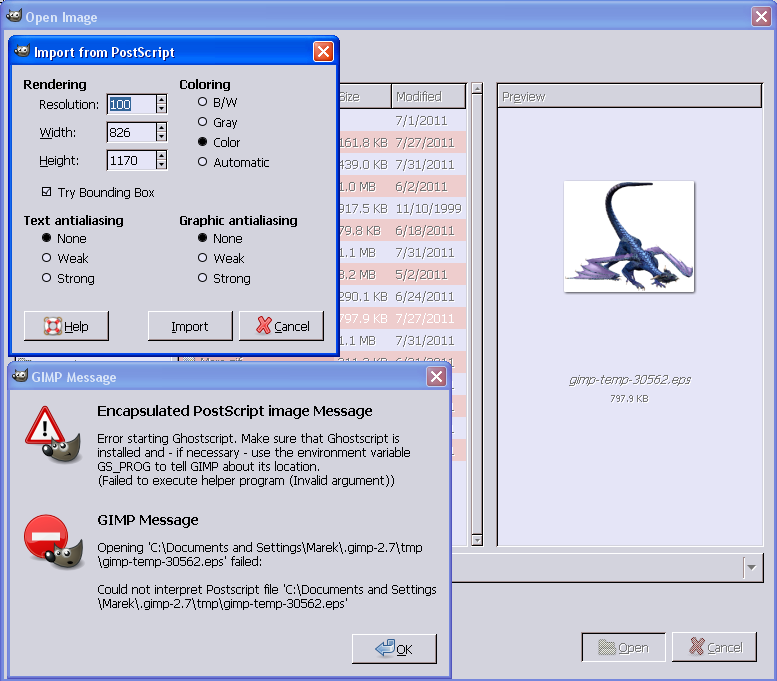Set Text antialiasing to None
The width and height of the screenshot is (777, 681).
tap(64, 238)
